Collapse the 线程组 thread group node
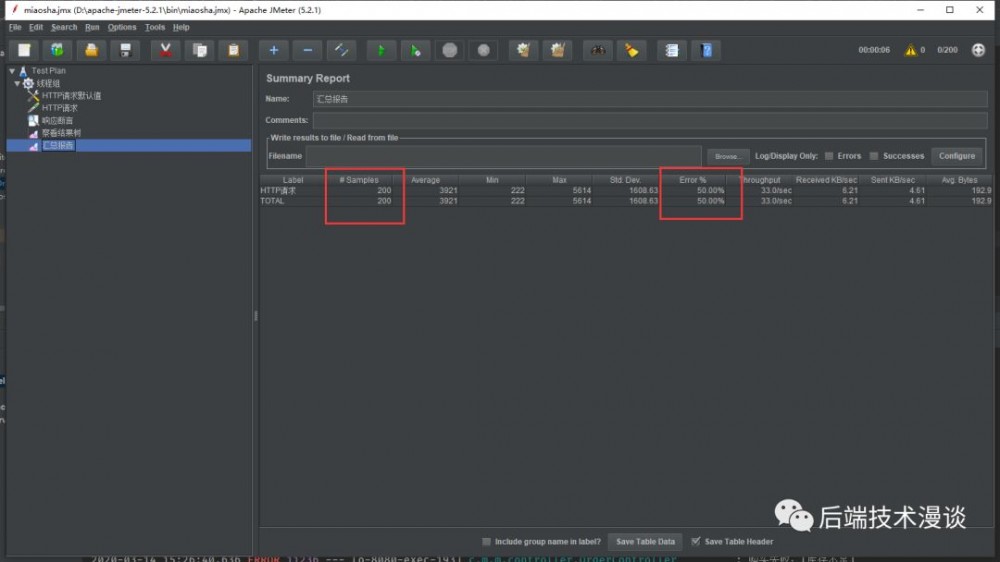Screen dimensions: 1000x562 tap(17, 84)
